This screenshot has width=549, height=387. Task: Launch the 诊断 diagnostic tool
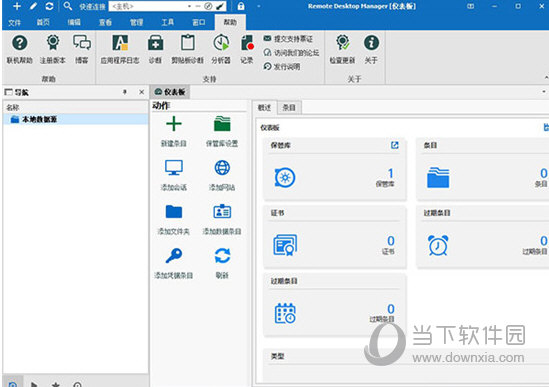[155, 49]
